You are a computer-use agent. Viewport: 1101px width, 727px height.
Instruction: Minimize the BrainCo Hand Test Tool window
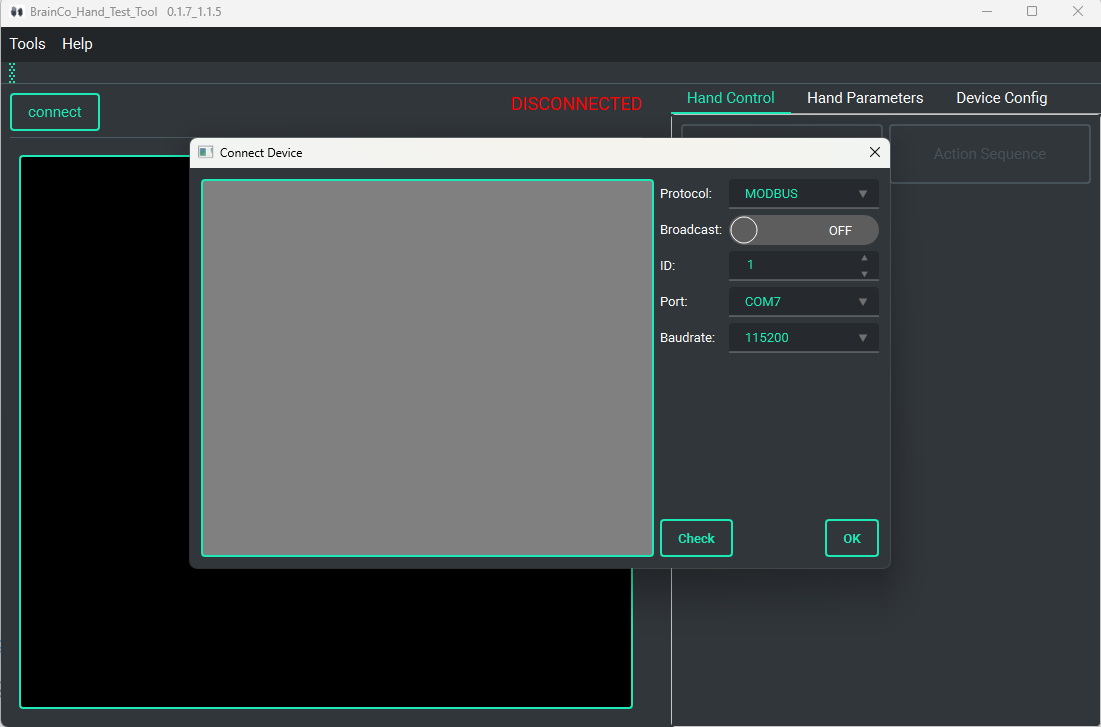tap(987, 12)
